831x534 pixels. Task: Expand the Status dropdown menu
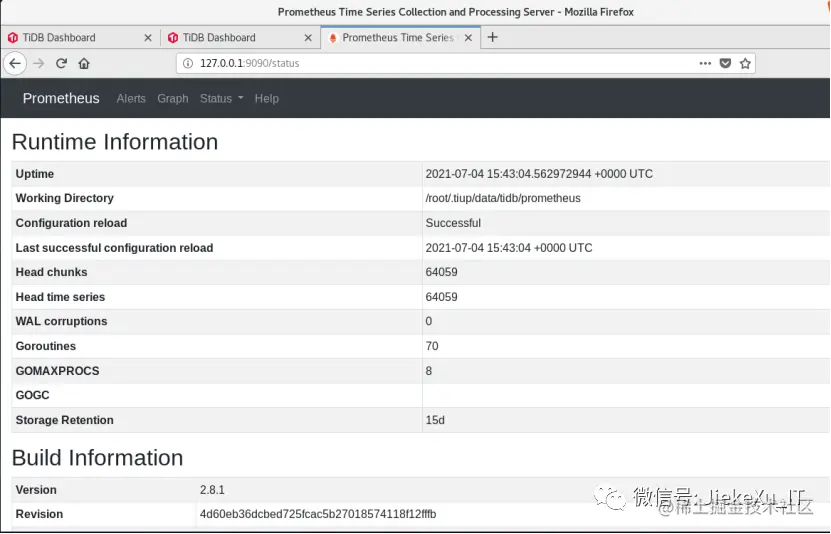pyautogui.click(x=222, y=99)
